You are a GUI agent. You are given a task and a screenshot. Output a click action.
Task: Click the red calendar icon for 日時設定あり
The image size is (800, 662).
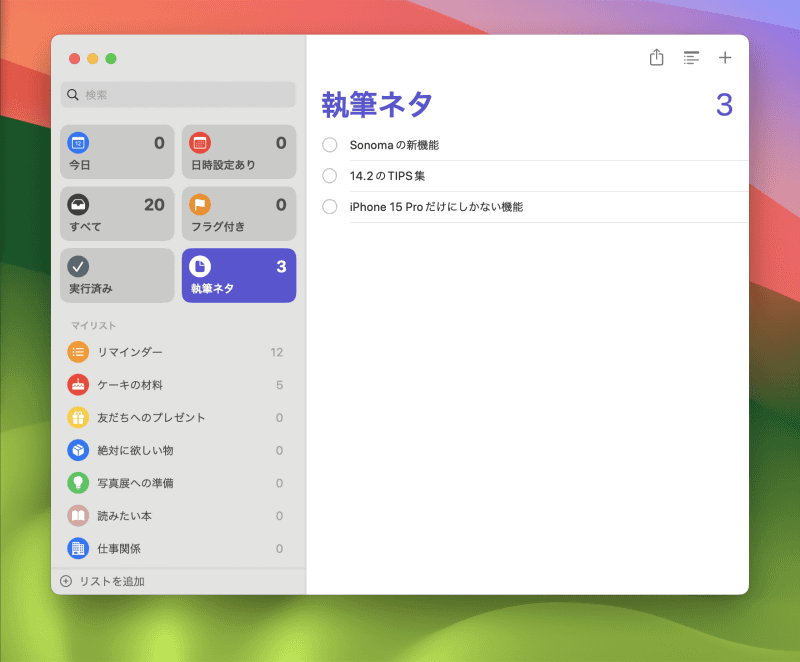[200, 143]
